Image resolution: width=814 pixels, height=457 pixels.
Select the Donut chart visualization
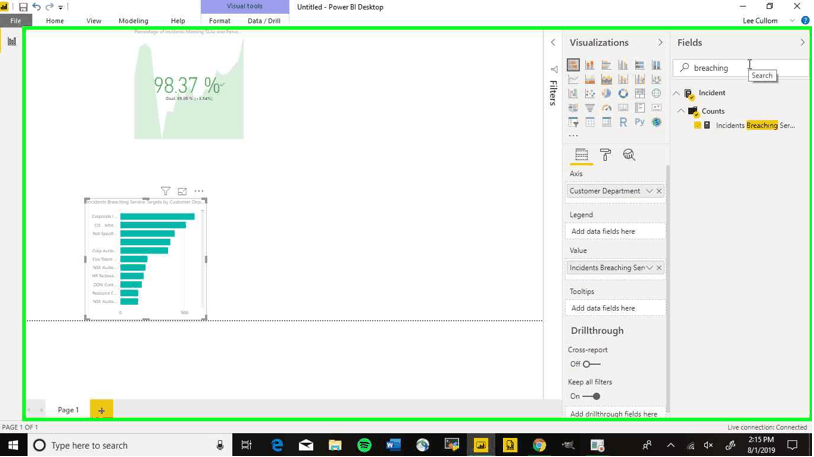pos(623,93)
